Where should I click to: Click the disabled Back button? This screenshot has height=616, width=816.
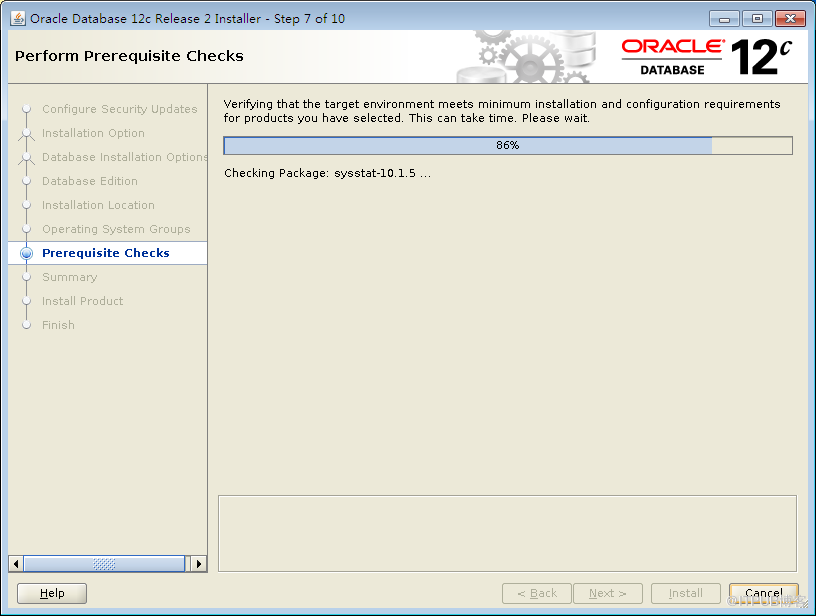537,593
